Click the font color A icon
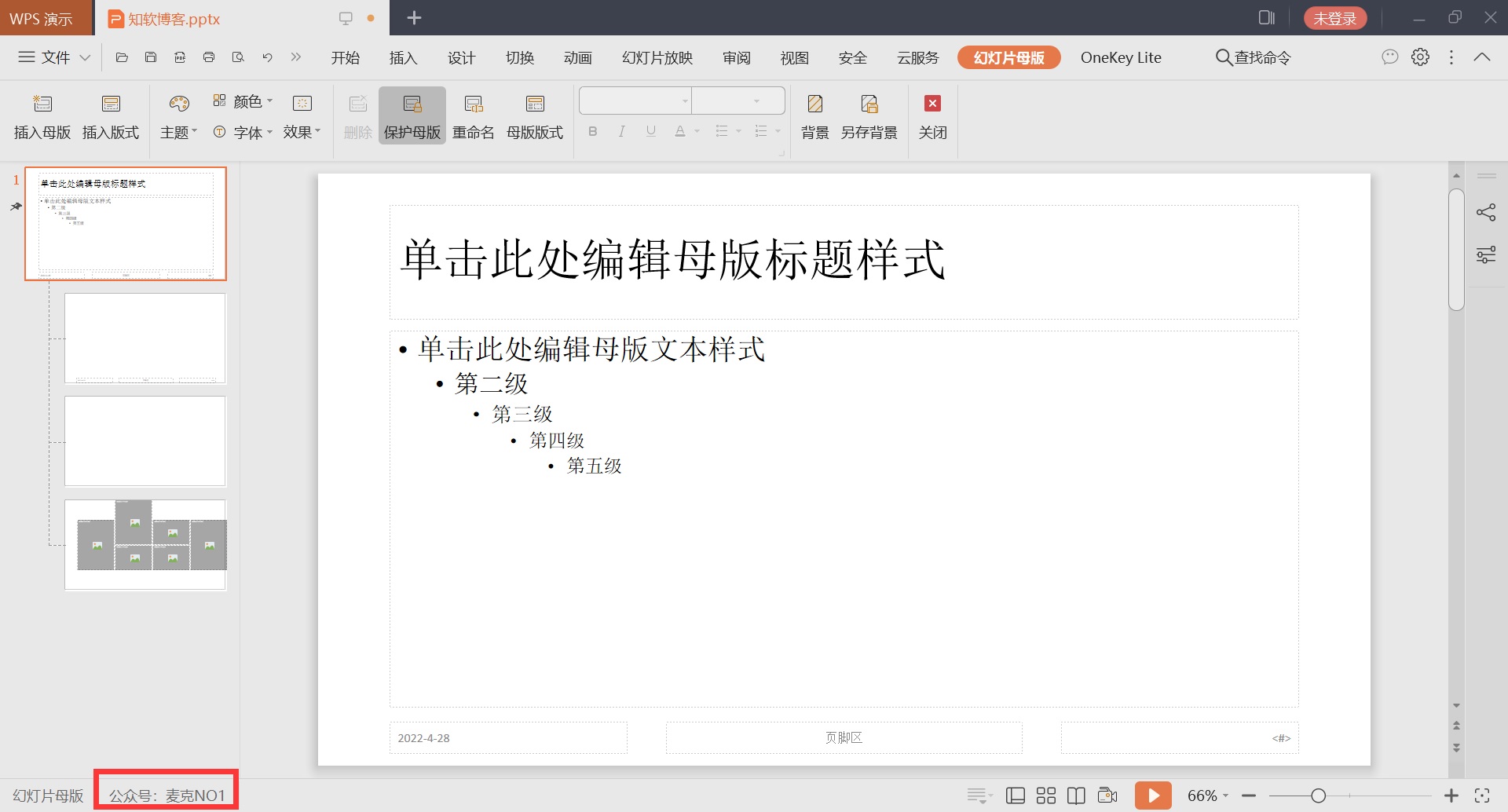Viewport: 1508px width, 812px height. coord(680,131)
